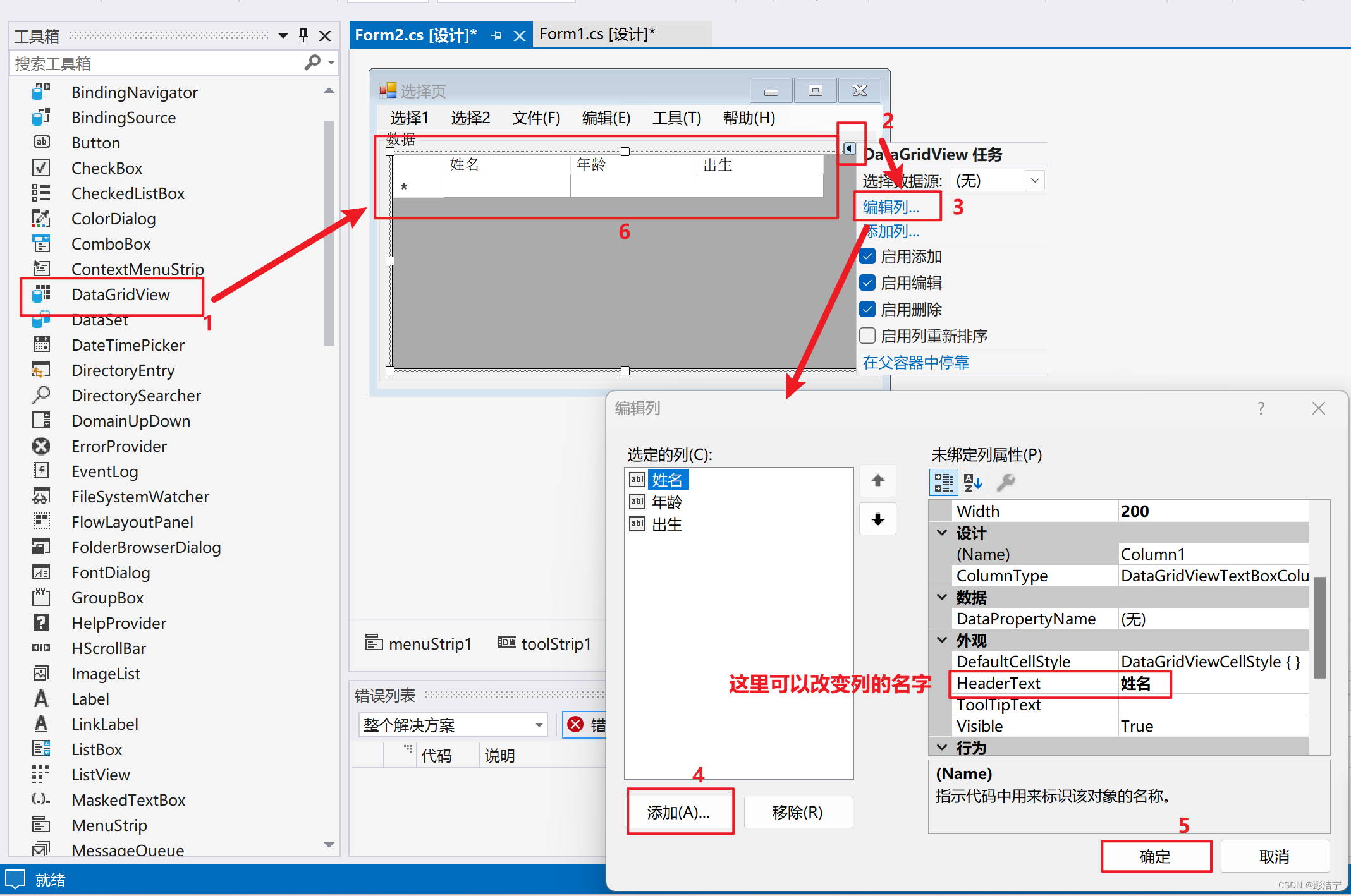This screenshot has width=1351, height=896.
Task: Select the Label control in toolbox
Action: tap(90, 699)
